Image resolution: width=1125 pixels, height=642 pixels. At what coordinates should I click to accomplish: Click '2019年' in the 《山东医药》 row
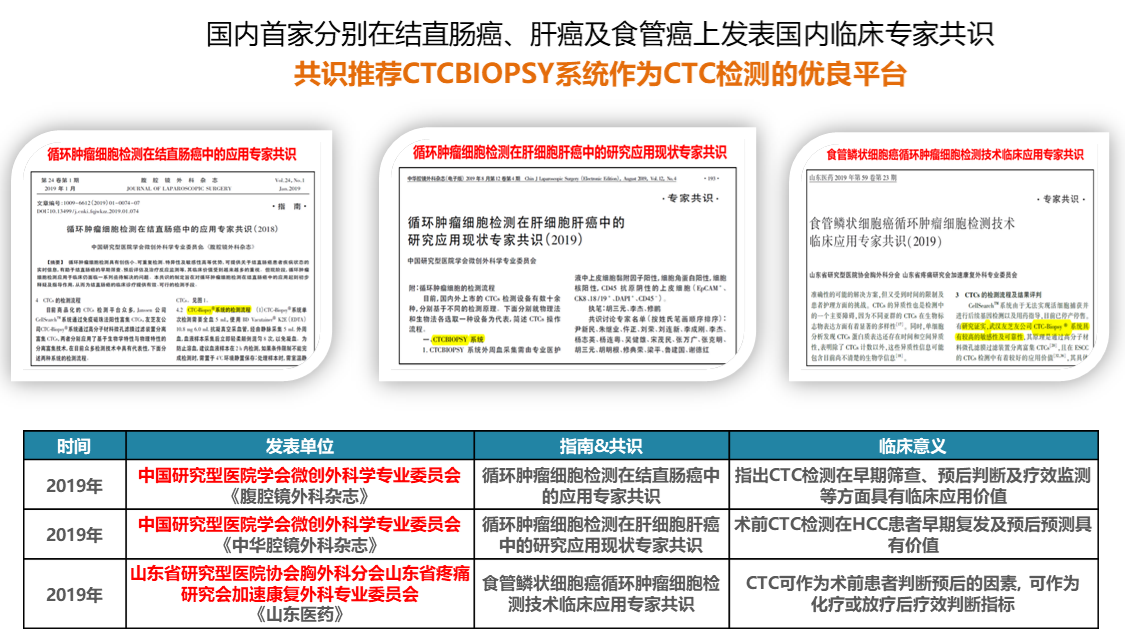pyautogui.click(x=75, y=595)
